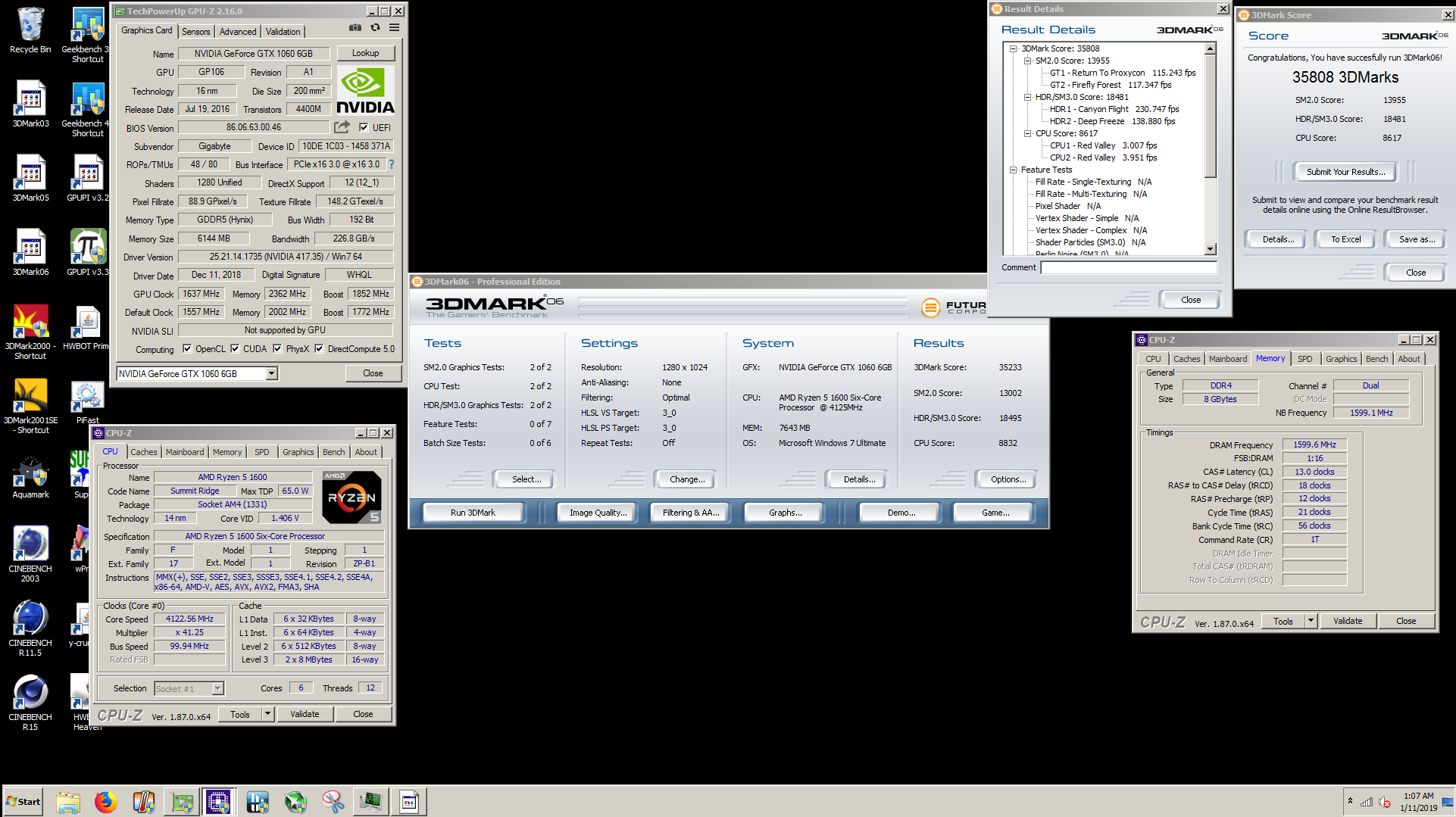This screenshot has width=1456, height=817.
Task: Click Image Quality button in 3DMark06
Action: click(598, 513)
